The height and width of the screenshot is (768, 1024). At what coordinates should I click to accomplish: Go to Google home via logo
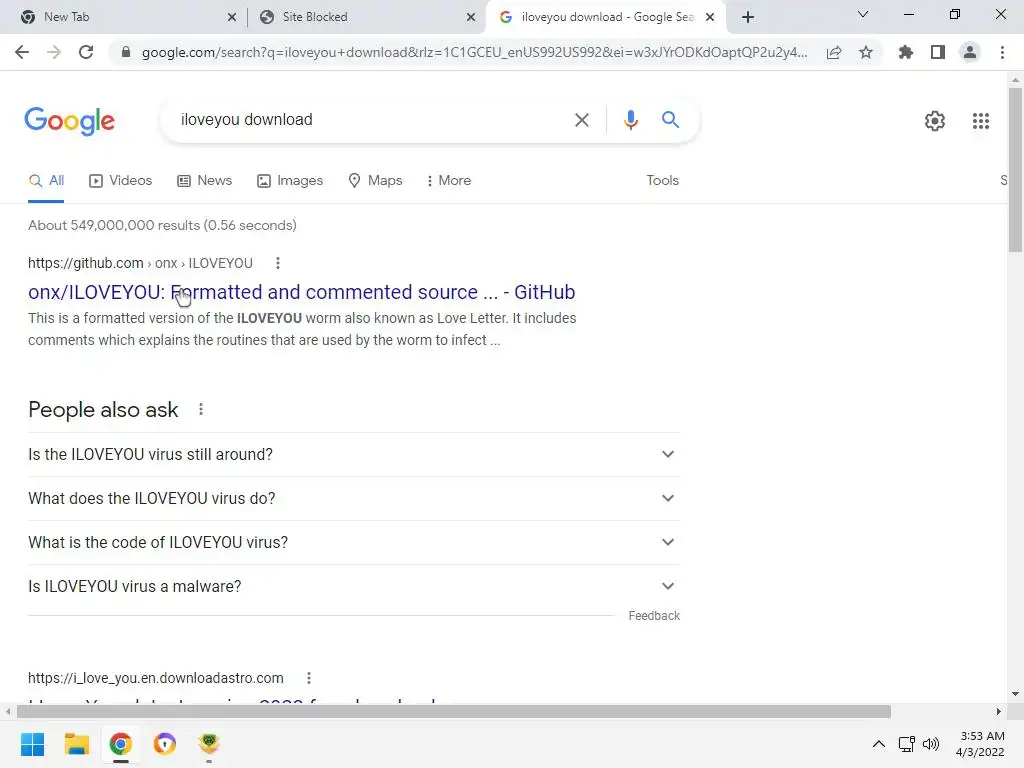pos(69,121)
